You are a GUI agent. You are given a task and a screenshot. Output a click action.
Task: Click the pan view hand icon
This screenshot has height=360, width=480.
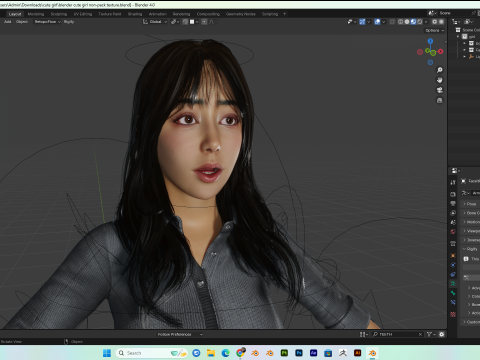pos(440,80)
